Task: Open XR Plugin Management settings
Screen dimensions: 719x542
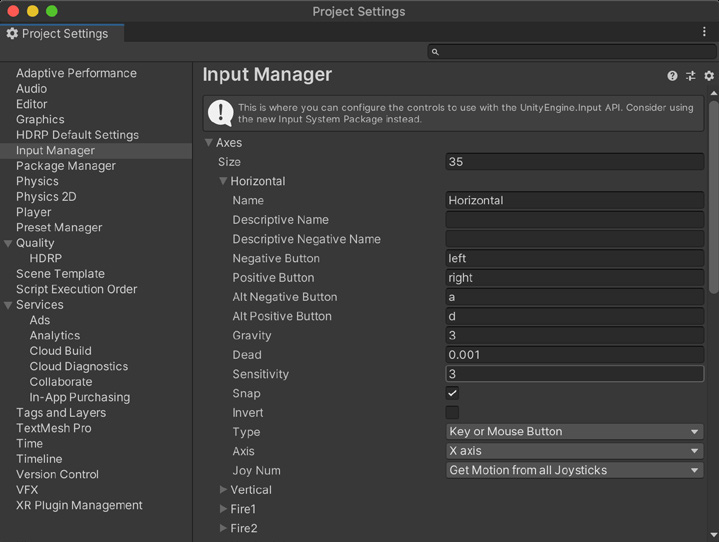Action: (79, 505)
